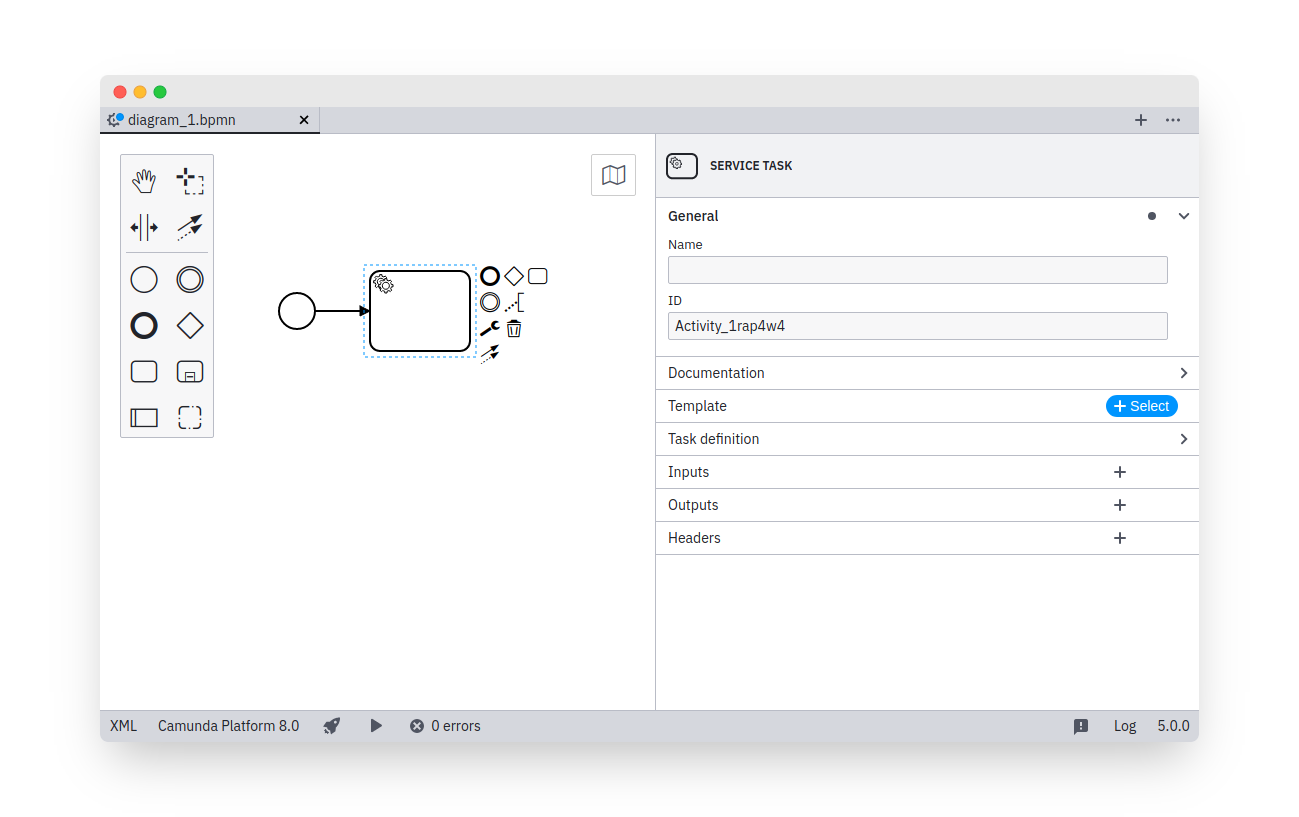1299x817 pixels.
Task: Delete the service task with the trash icon
Action: pyautogui.click(x=513, y=328)
